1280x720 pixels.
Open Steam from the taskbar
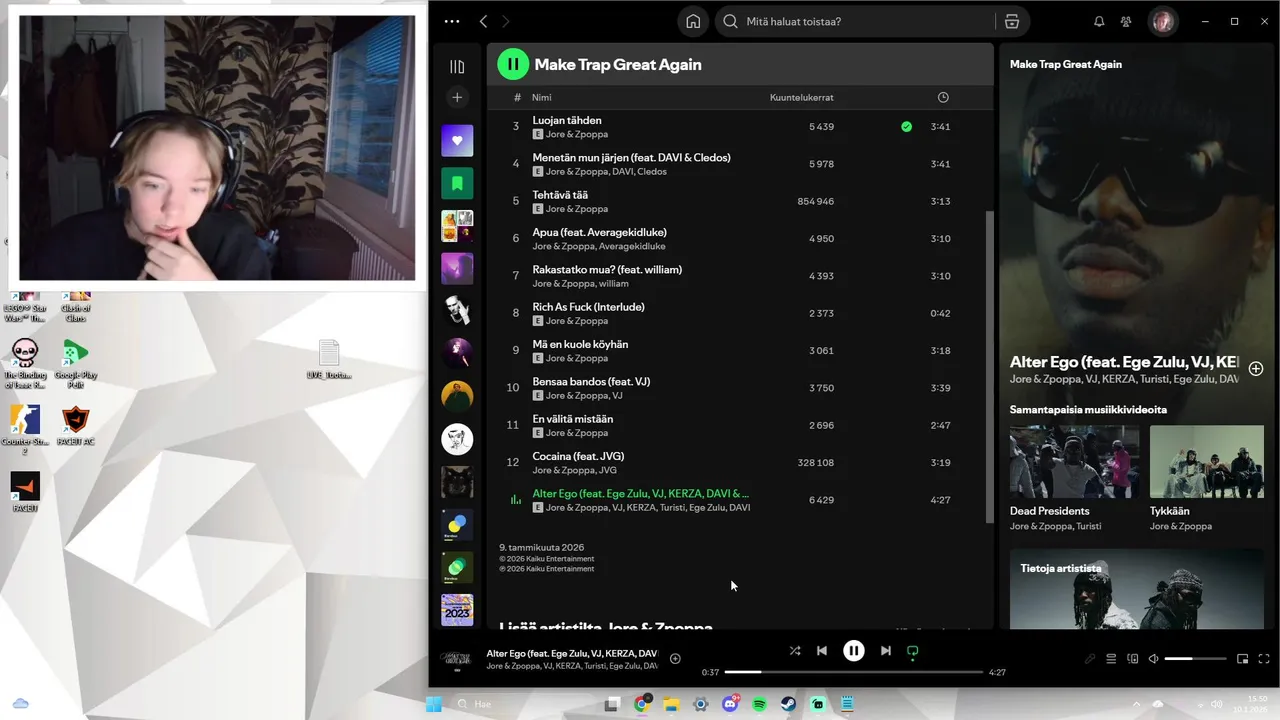click(x=788, y=704)
